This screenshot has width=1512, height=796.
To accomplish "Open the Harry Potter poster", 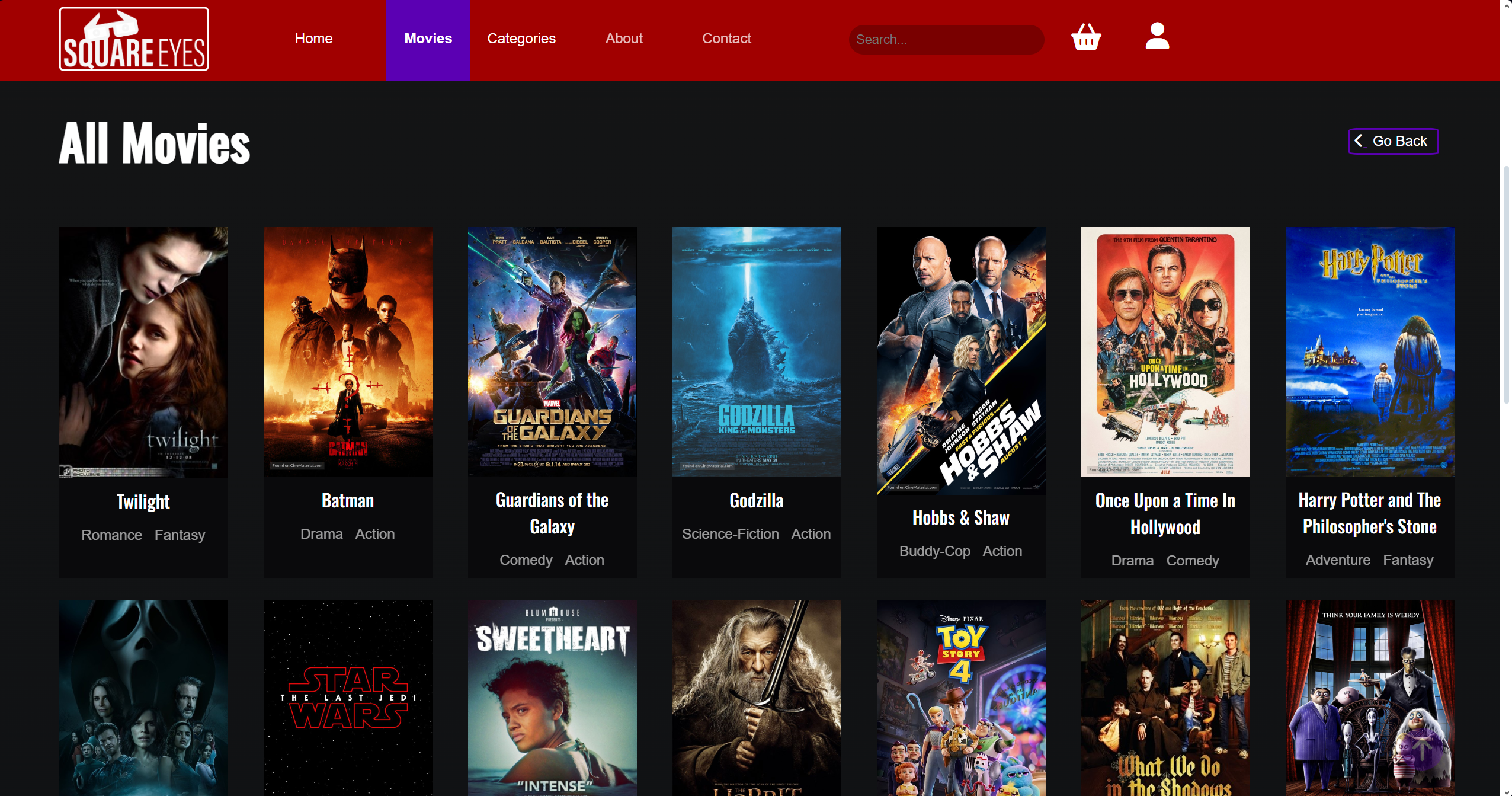I will coord(1369,352).
